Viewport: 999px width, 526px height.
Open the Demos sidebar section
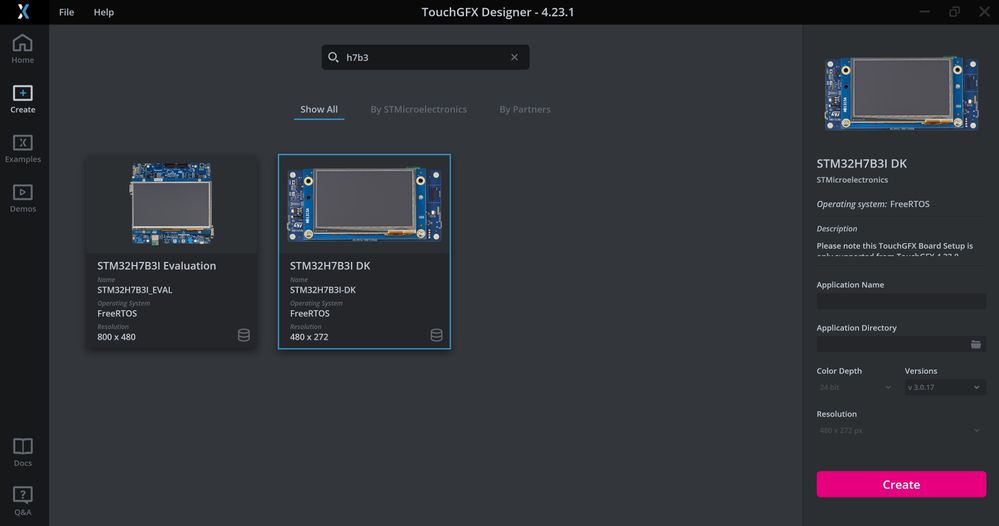pyautogui.click(x=22, y=198)
